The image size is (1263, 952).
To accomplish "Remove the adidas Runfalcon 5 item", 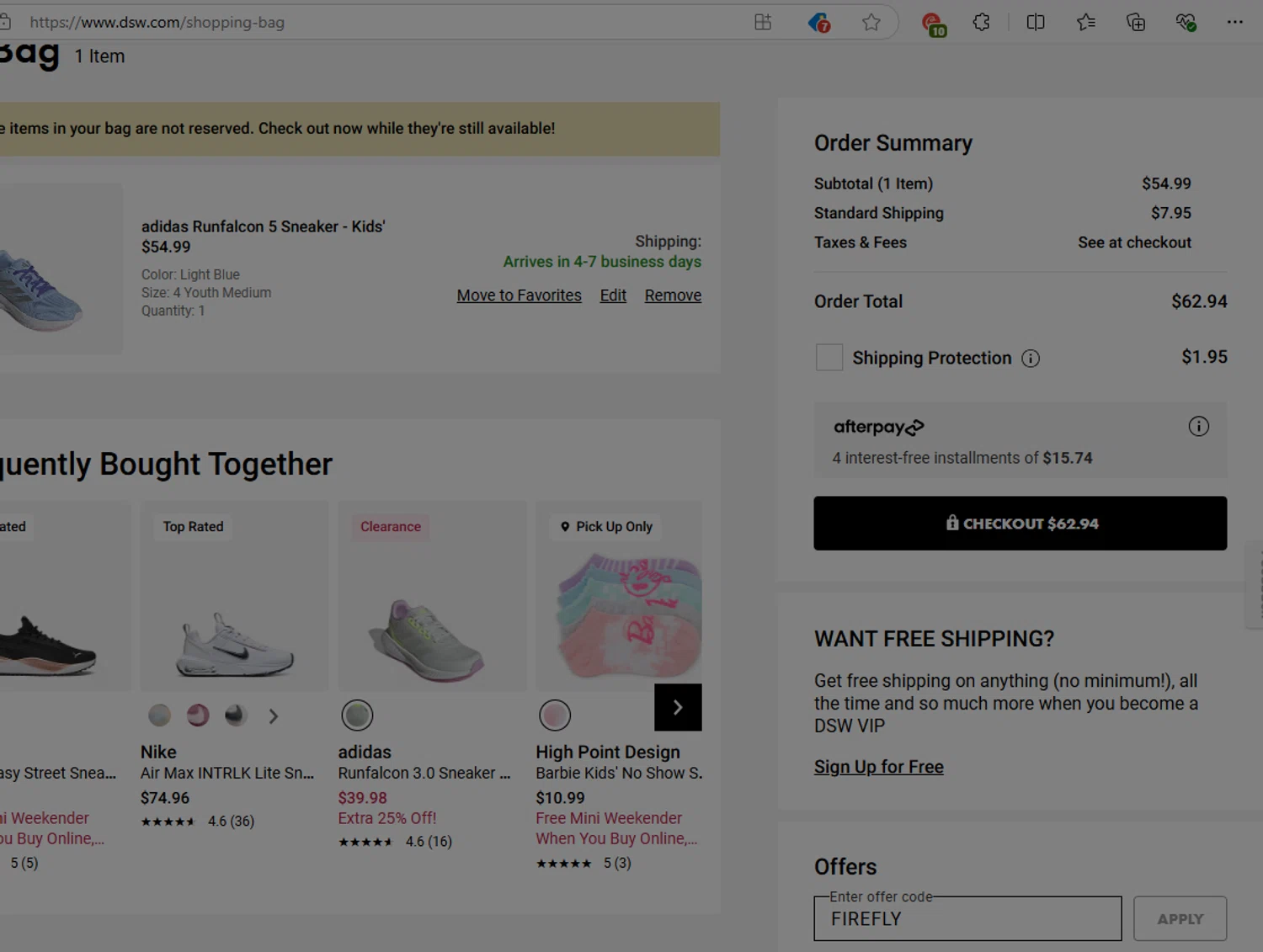I will [x=673, y=295].
